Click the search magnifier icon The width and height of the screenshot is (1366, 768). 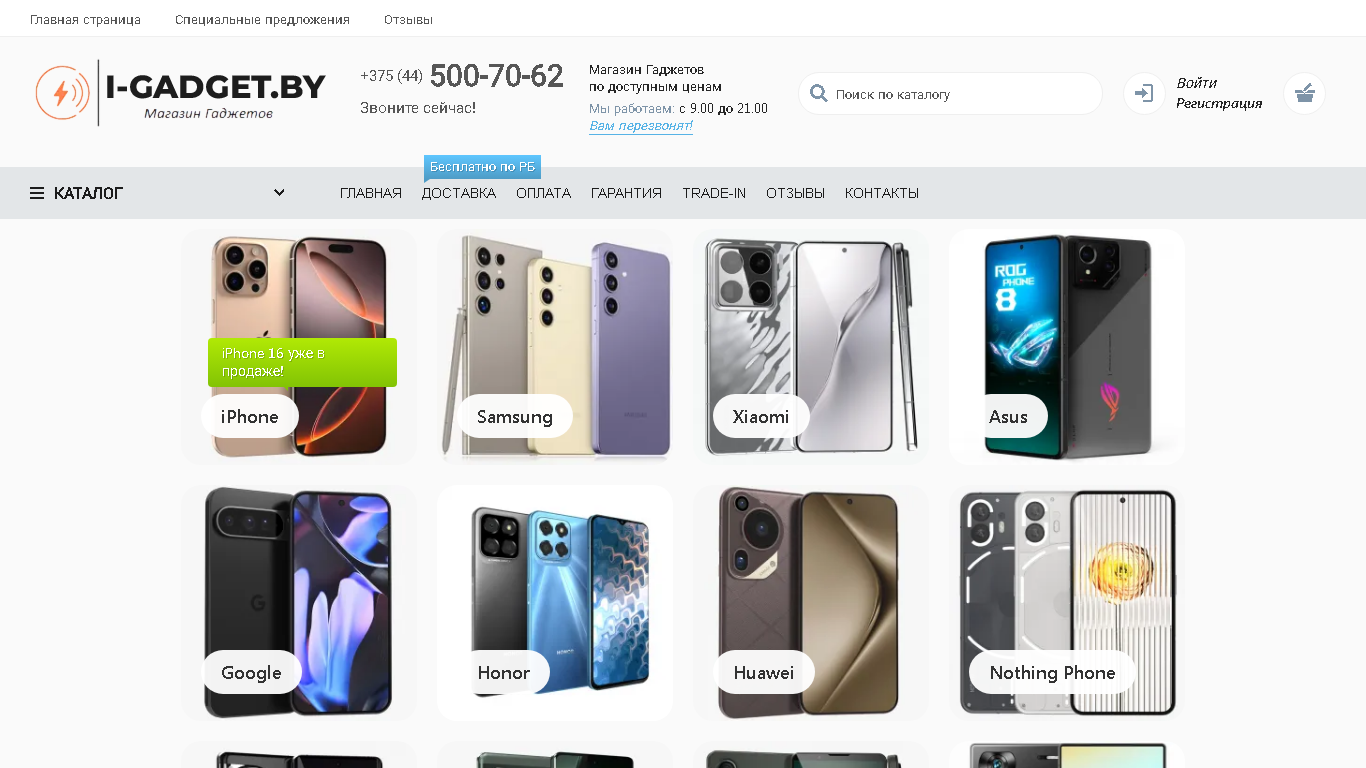[x=818, y=94]
